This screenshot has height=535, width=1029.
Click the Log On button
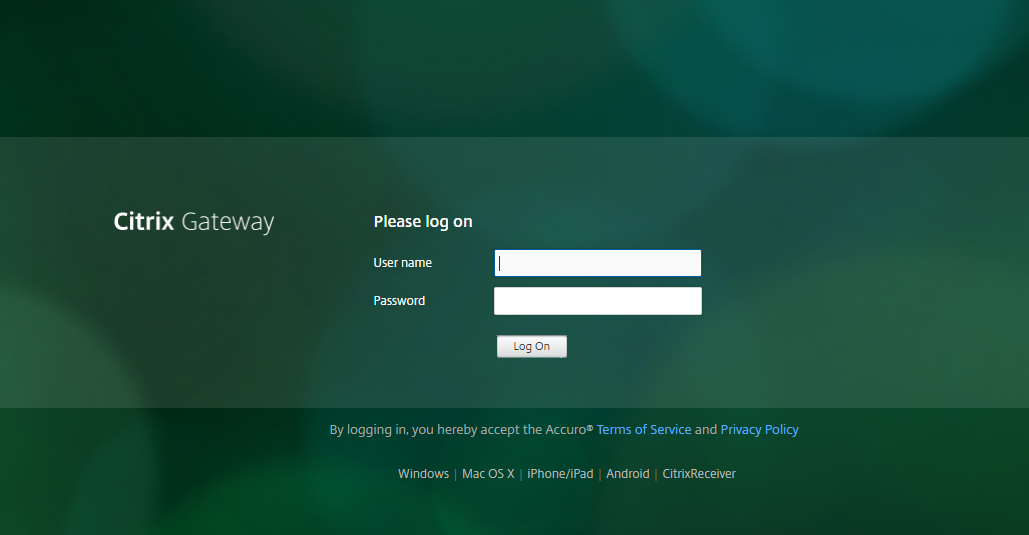[x=532, y=346]
